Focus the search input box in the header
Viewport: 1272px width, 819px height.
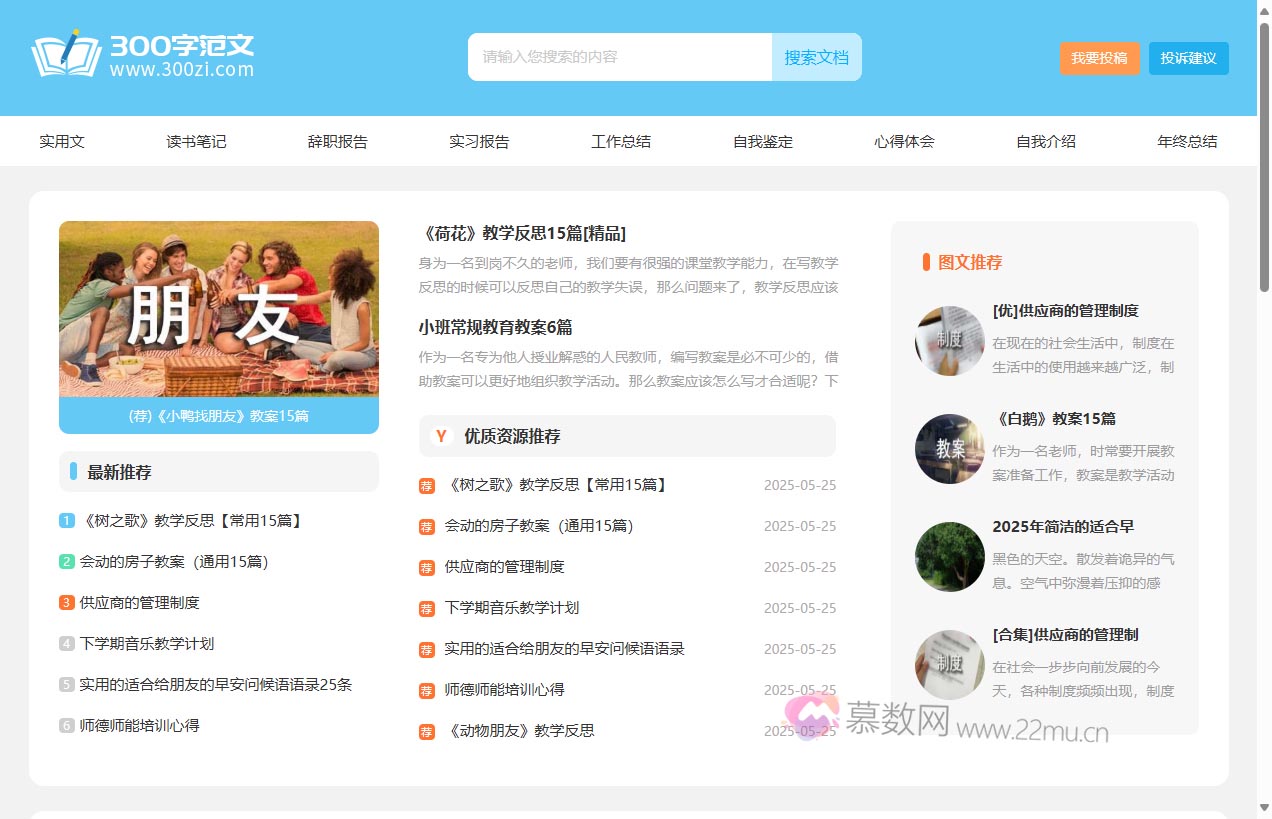(x=619, y=57)
